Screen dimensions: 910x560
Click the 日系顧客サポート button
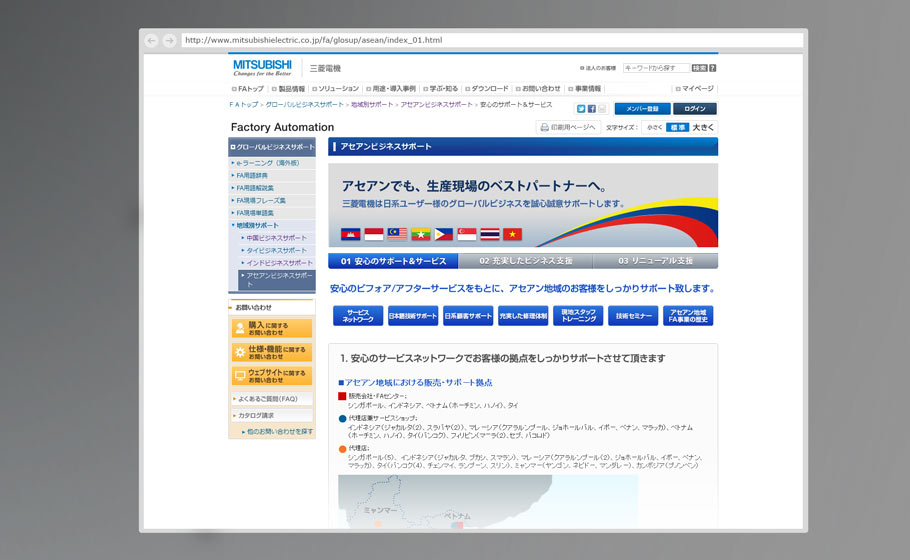468,316
